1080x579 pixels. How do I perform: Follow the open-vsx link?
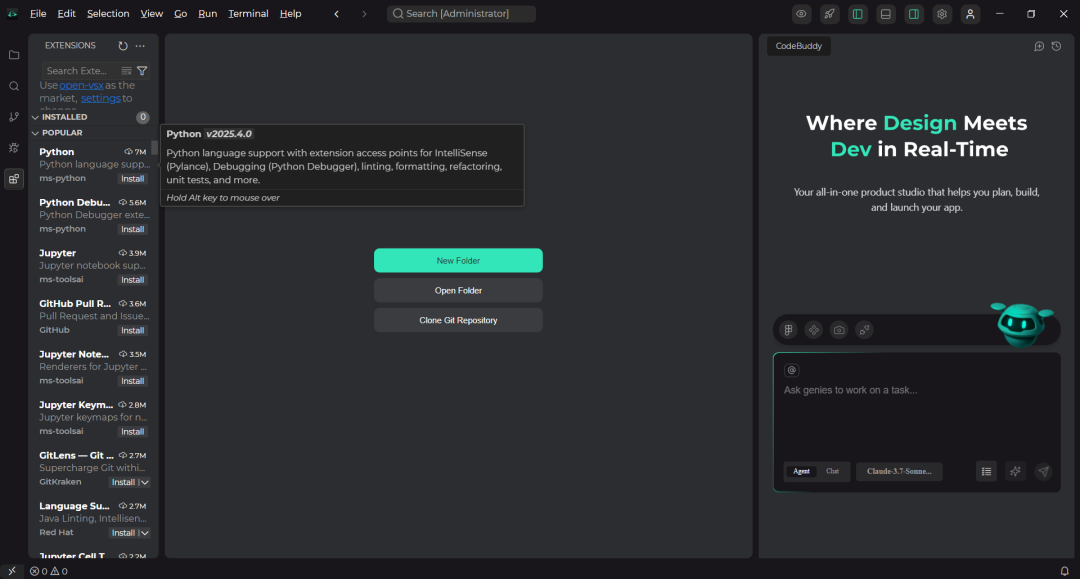[81, 85]
